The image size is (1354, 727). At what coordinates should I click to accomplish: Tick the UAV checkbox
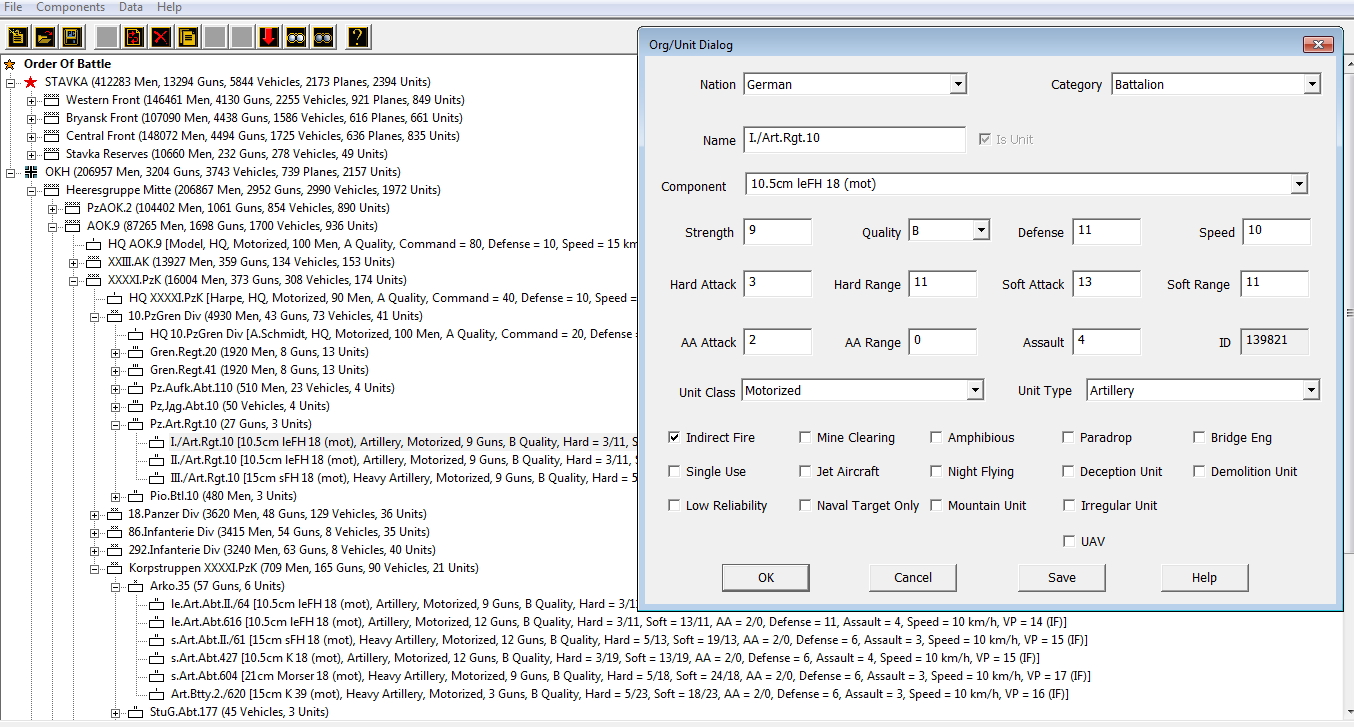1069,542
